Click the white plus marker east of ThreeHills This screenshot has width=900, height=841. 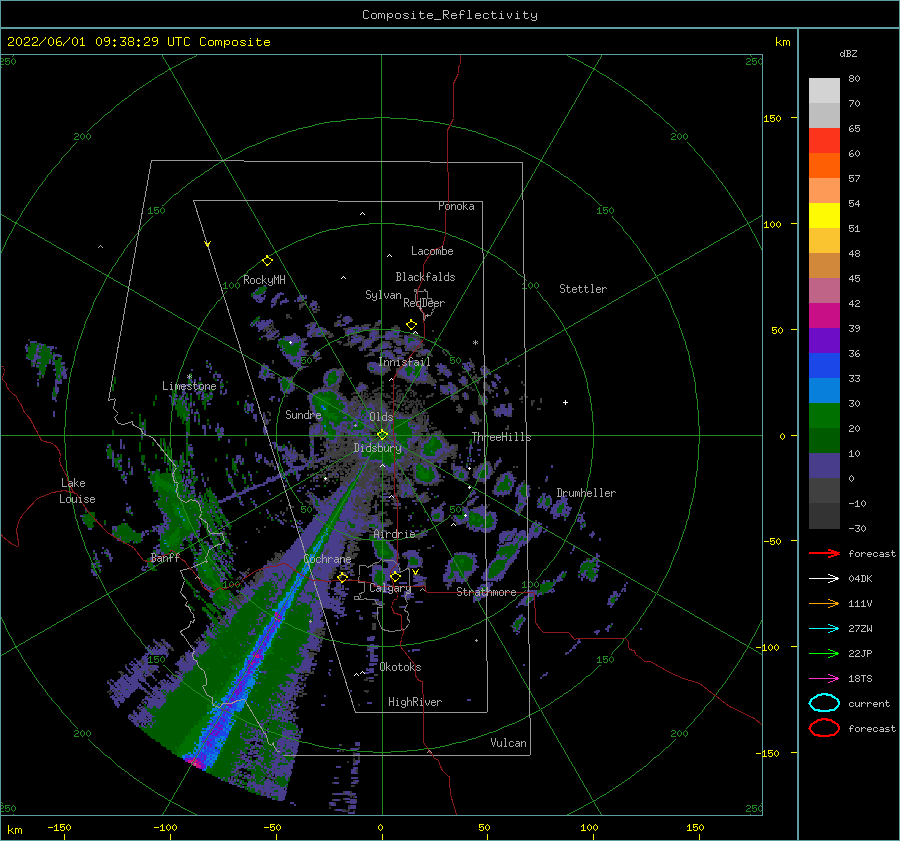[x=565, y=402]
